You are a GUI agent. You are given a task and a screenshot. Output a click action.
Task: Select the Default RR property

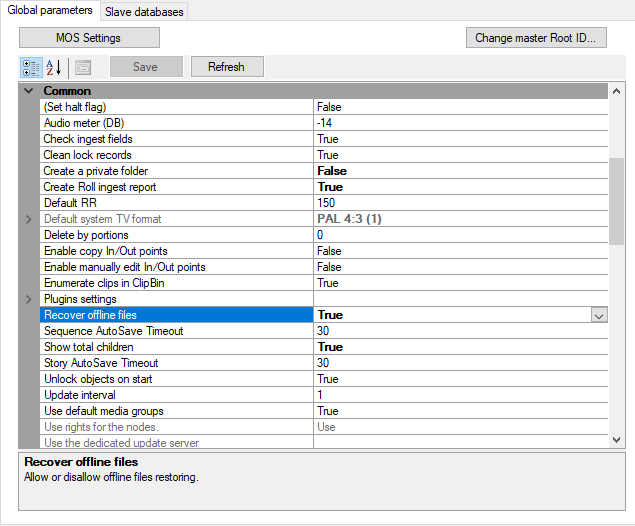click(177, 203)
